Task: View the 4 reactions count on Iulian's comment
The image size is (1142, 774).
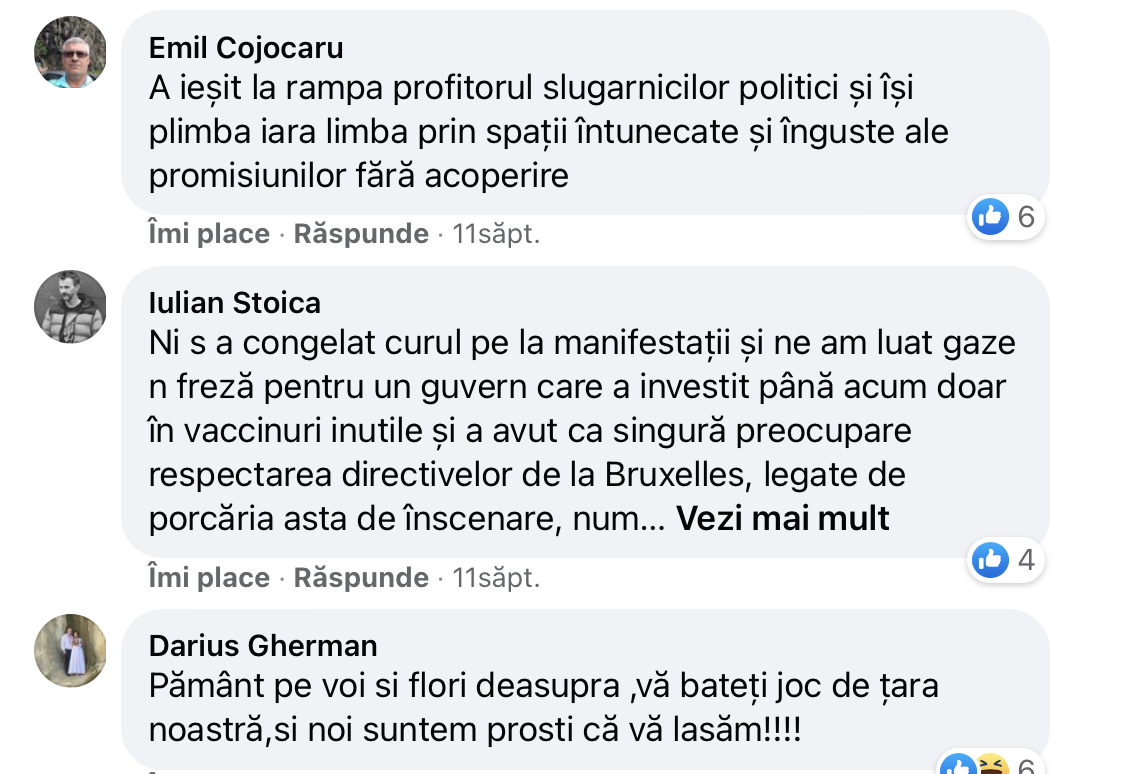Action: (1025, 560)
